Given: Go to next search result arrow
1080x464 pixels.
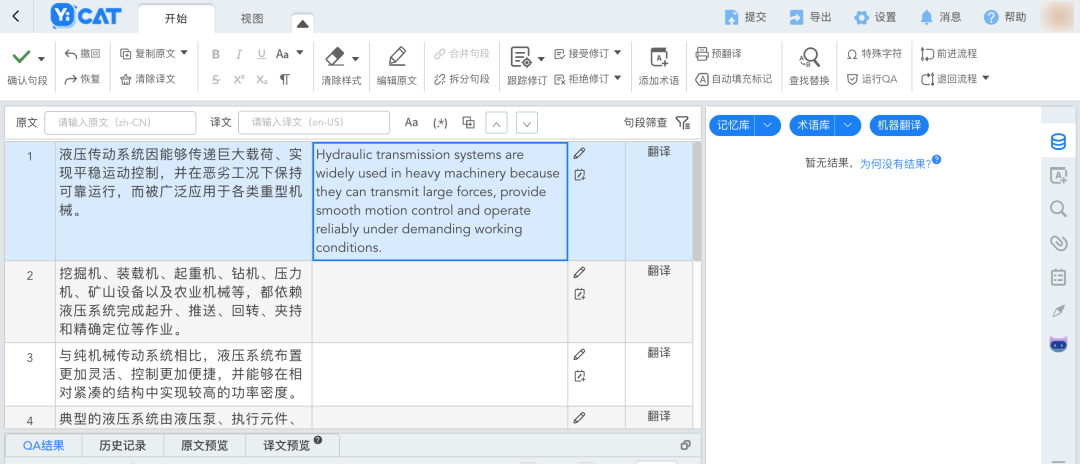Looking at the screenshot, I should [527, 123].
